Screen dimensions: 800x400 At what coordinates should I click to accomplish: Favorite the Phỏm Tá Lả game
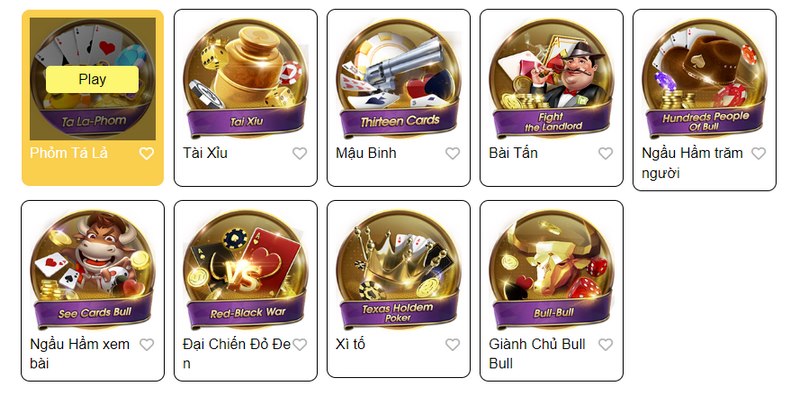tap(146, 153)
